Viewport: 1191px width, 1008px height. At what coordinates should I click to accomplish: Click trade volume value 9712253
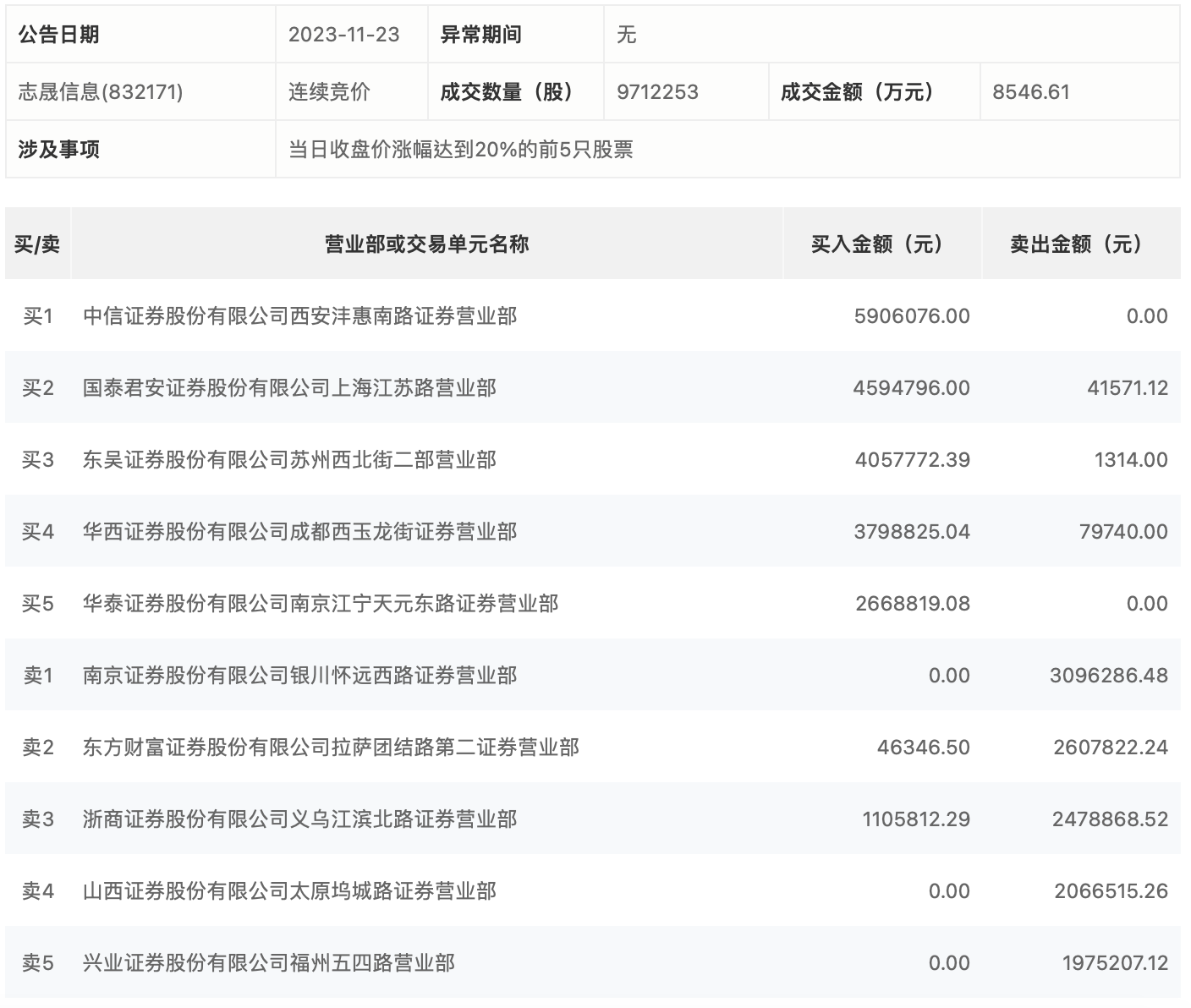tap(657, 91)
